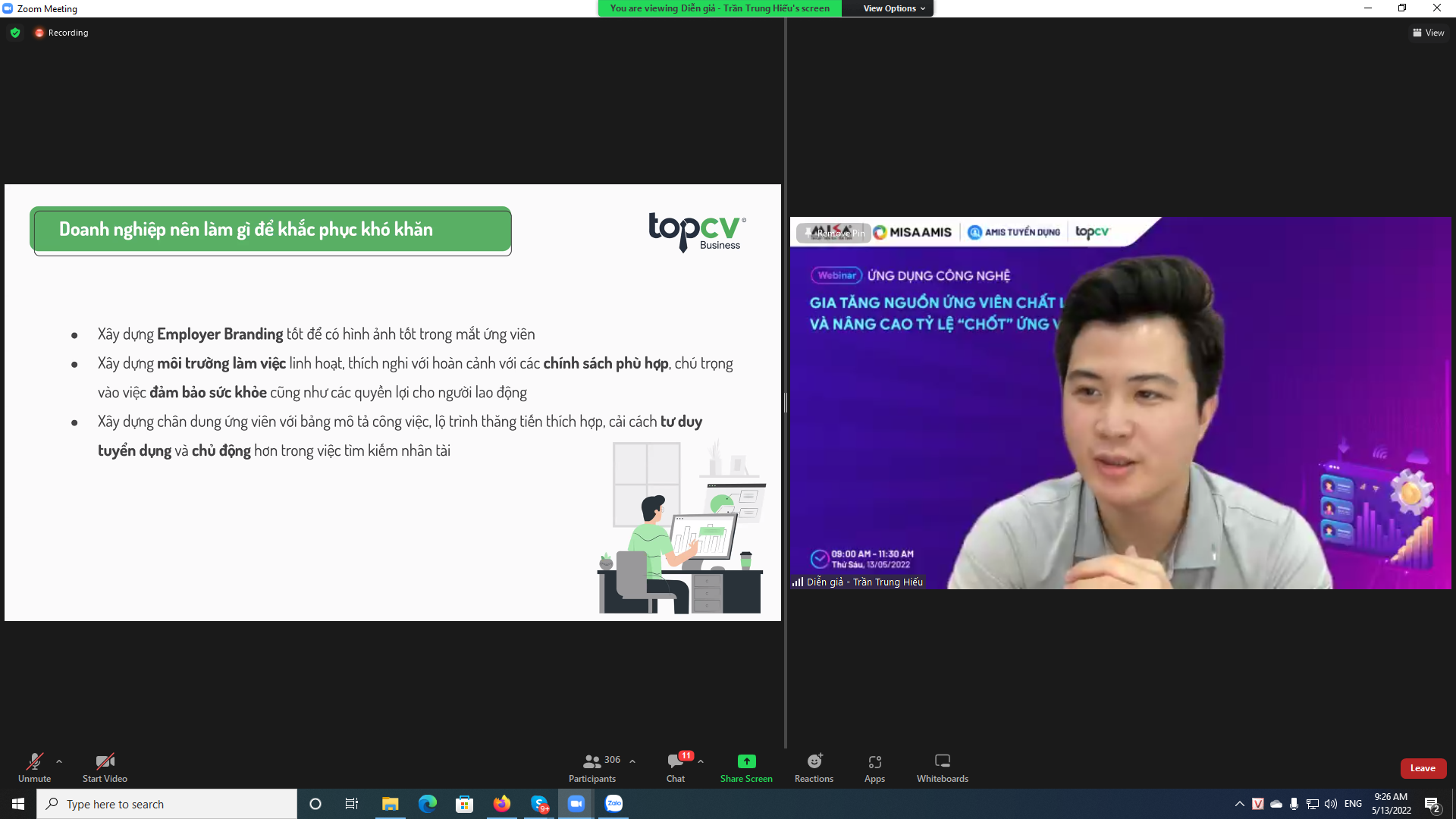The image size is (1456, 819).
Task: Open the Reactions emoji menu
Action: (x=814, y=761)
